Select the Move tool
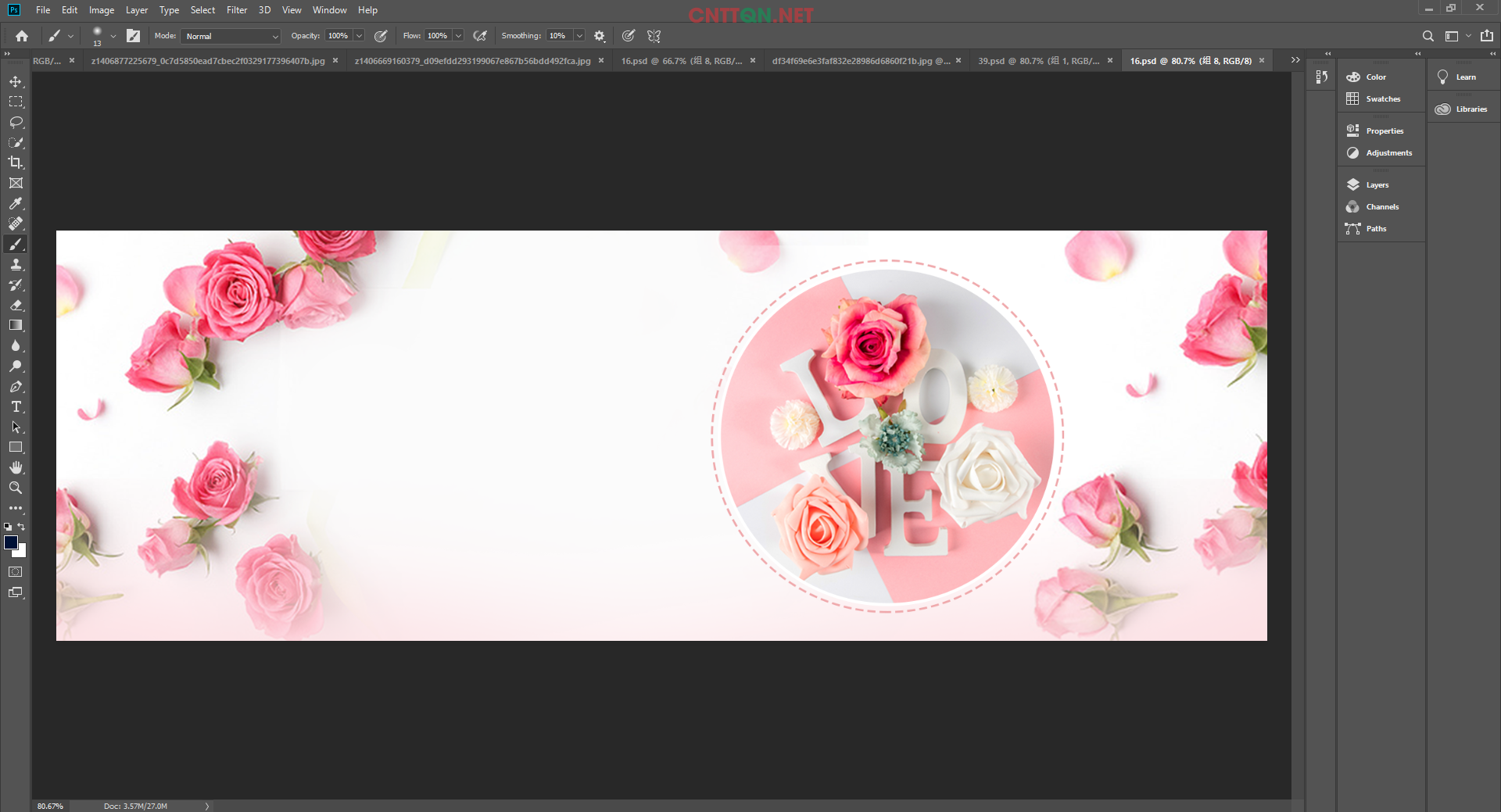 [x=16, y=81]
